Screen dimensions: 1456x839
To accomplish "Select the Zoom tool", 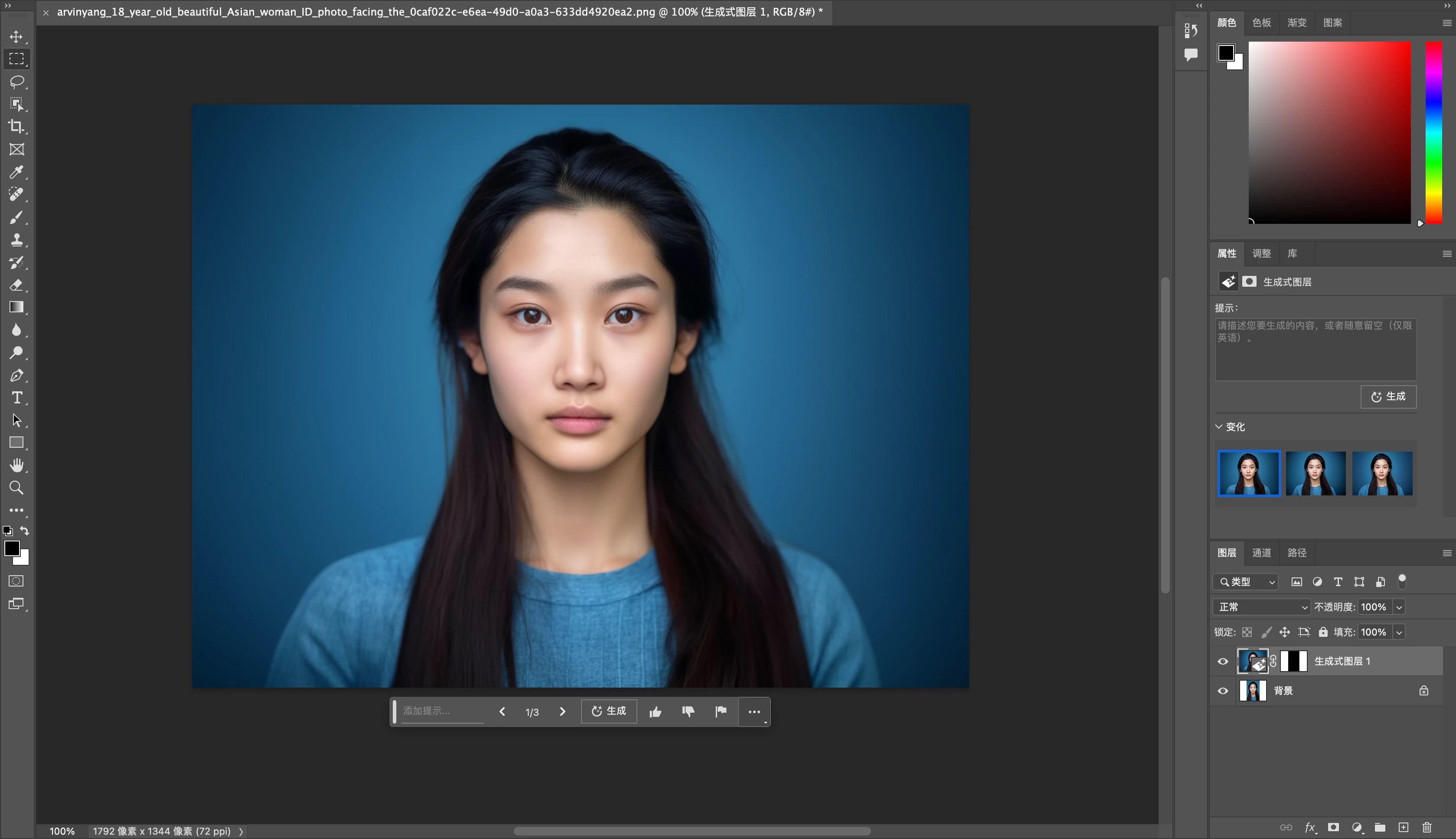I will coord(17,488).
